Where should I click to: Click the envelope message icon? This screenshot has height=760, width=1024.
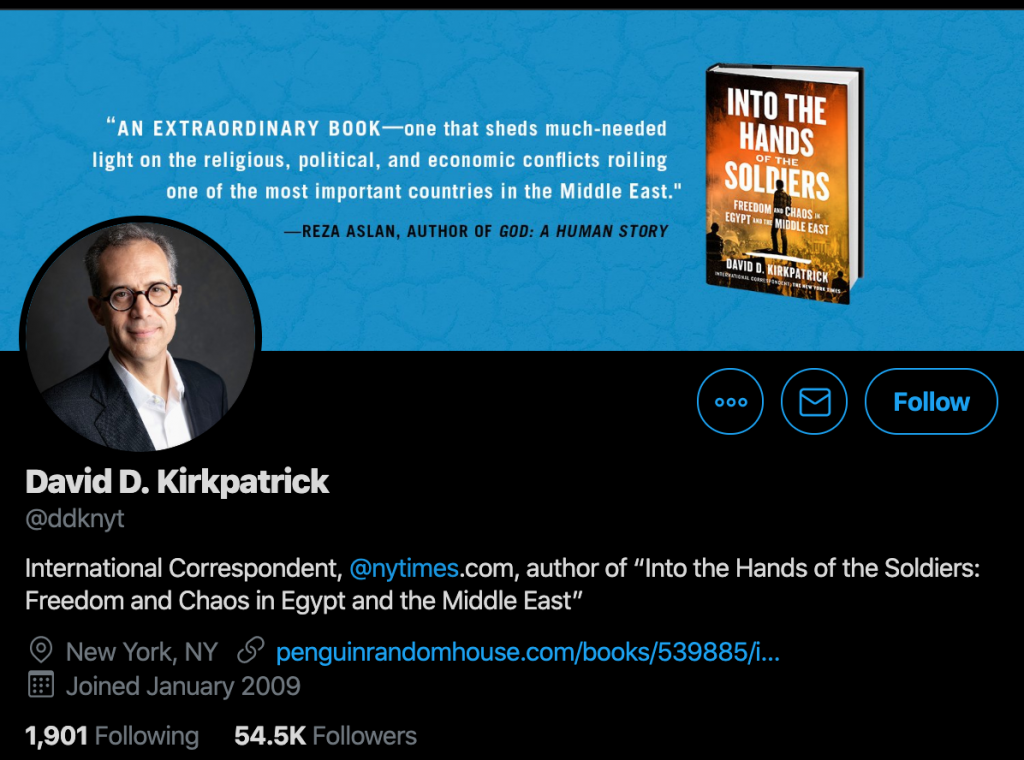814,402
